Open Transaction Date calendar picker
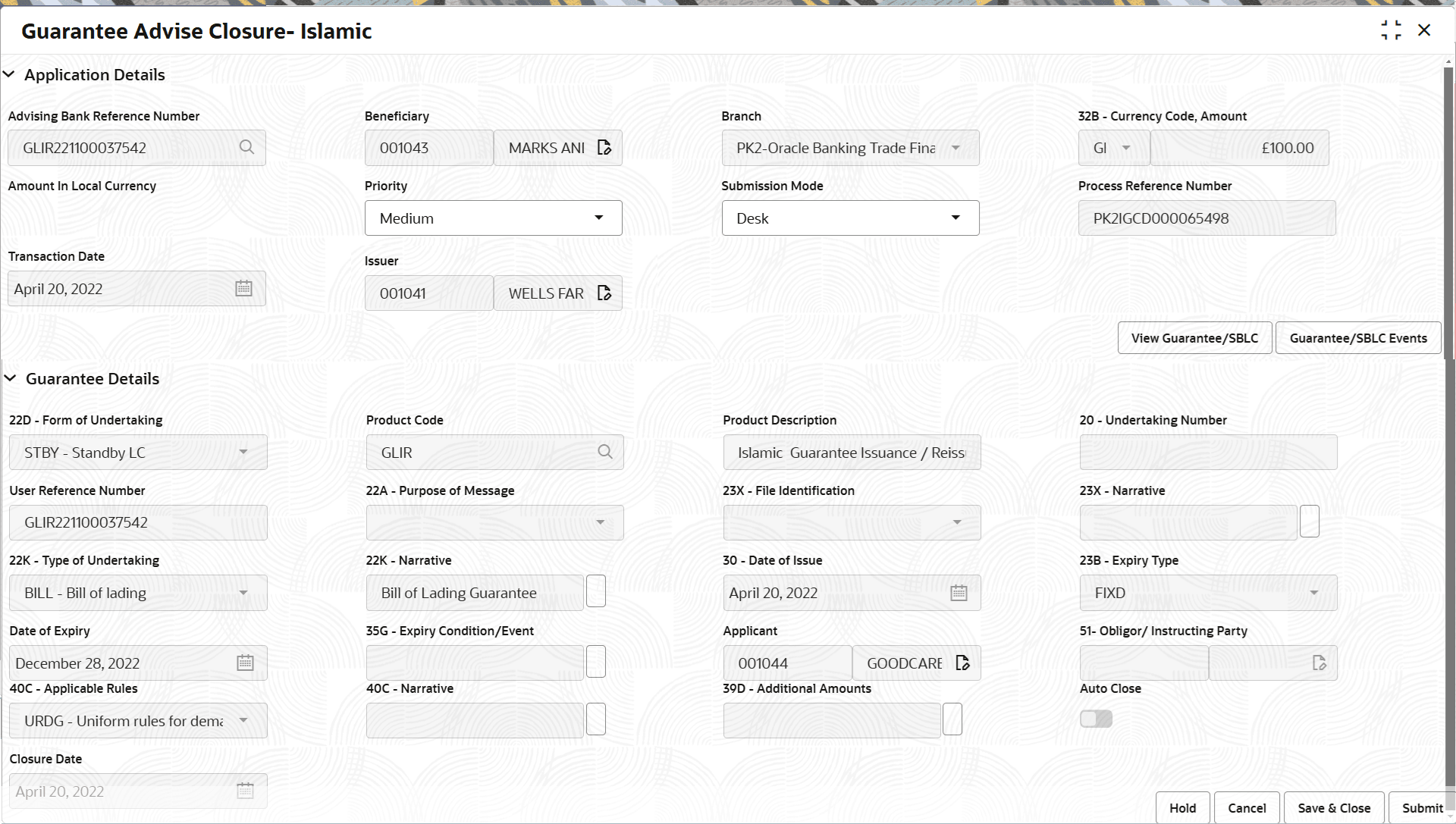1456x824 pixels. click(x=243, y=289)
